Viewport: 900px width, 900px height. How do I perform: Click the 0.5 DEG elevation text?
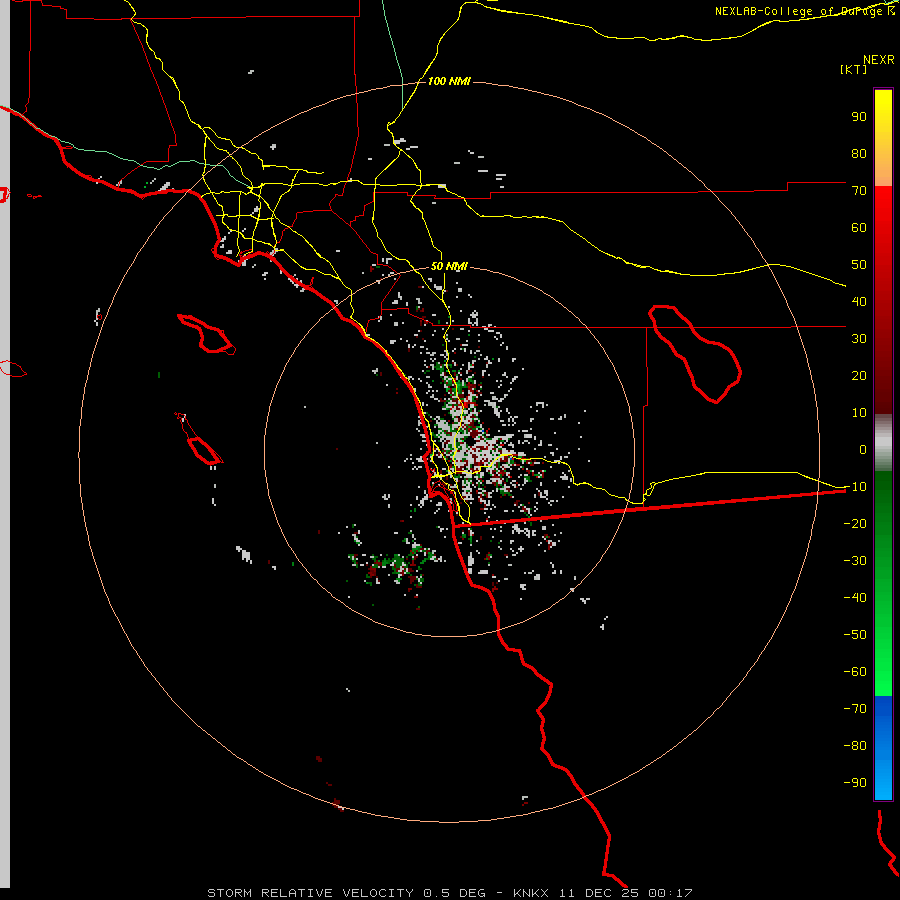click(x=454, y=893)
